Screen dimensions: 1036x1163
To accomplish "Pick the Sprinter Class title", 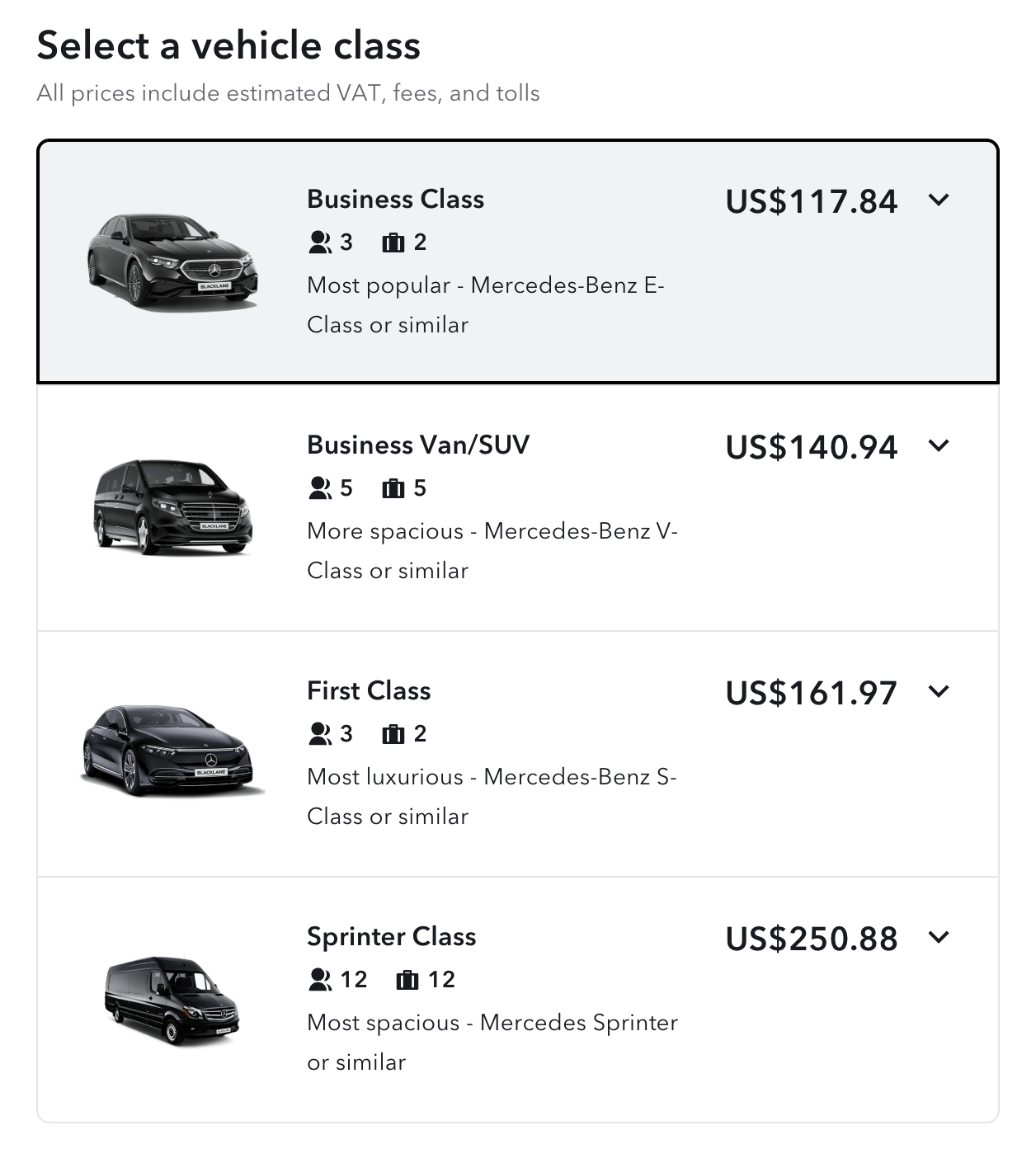I will point(391,937).
